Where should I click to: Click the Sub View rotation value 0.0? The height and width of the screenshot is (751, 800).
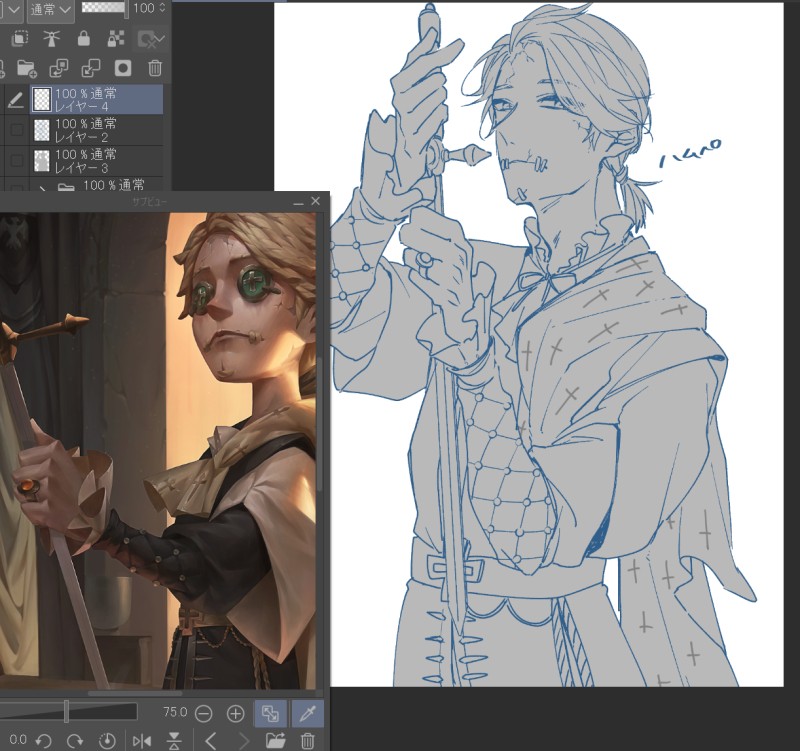[x=18, y=740]
